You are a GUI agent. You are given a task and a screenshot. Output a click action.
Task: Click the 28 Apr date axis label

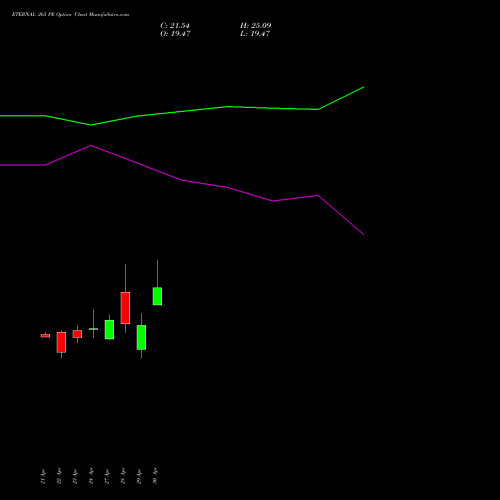123,476
